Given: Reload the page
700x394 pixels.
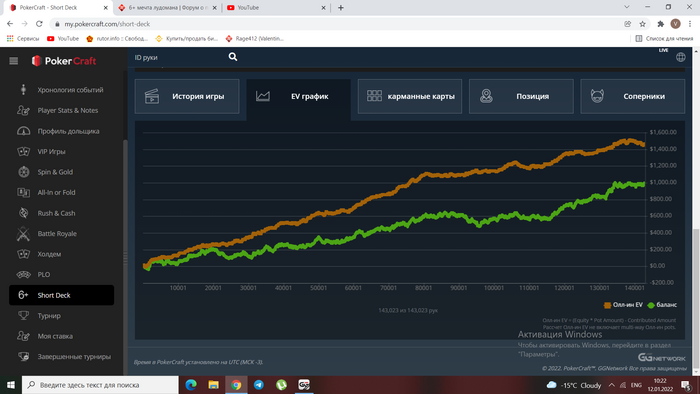Looking at the screenshot, I should point(39,24).
